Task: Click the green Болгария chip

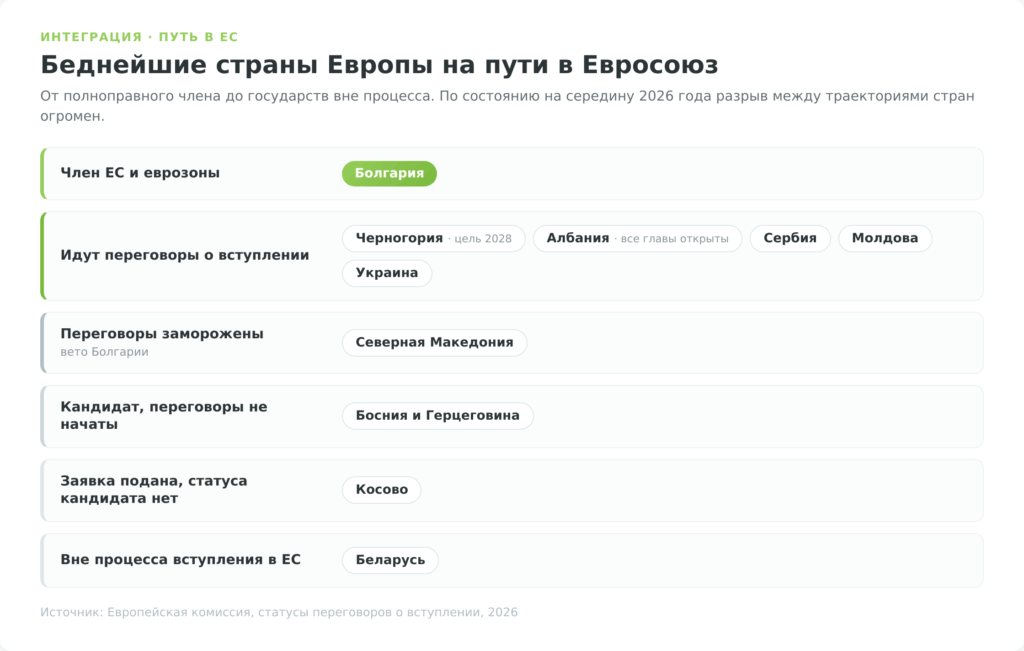Action: (389, 174)
